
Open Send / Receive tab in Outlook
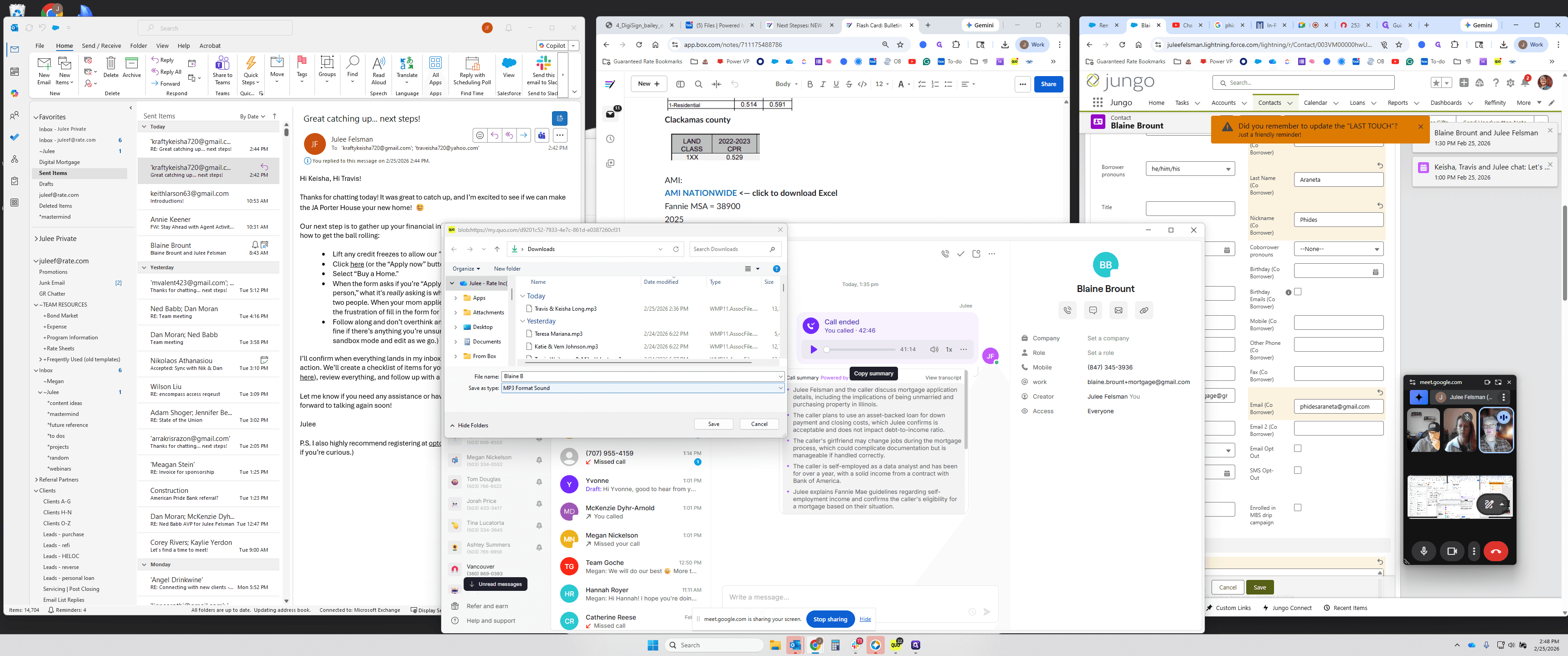[101, 46]
